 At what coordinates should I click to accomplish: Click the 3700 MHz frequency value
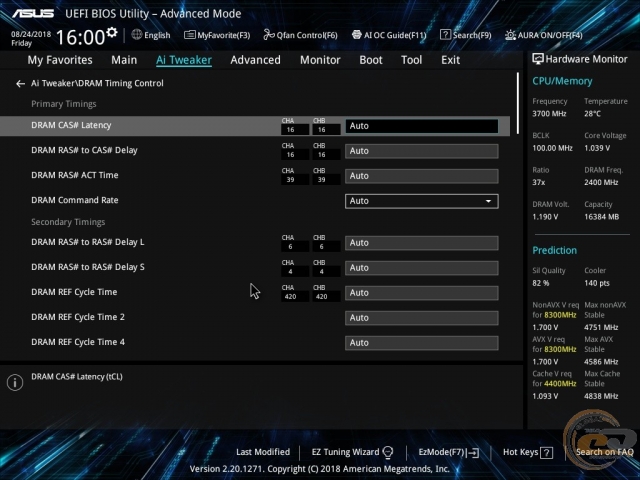[x=549, y=114]
